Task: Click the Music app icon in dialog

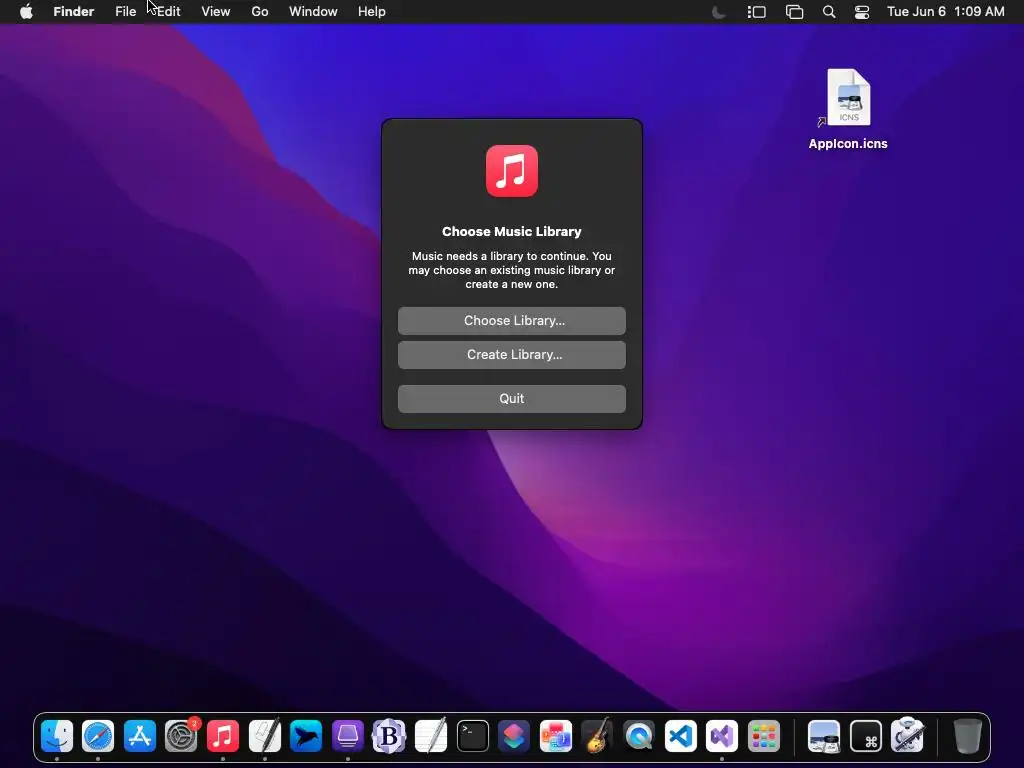Action: (x=511, y=171)
